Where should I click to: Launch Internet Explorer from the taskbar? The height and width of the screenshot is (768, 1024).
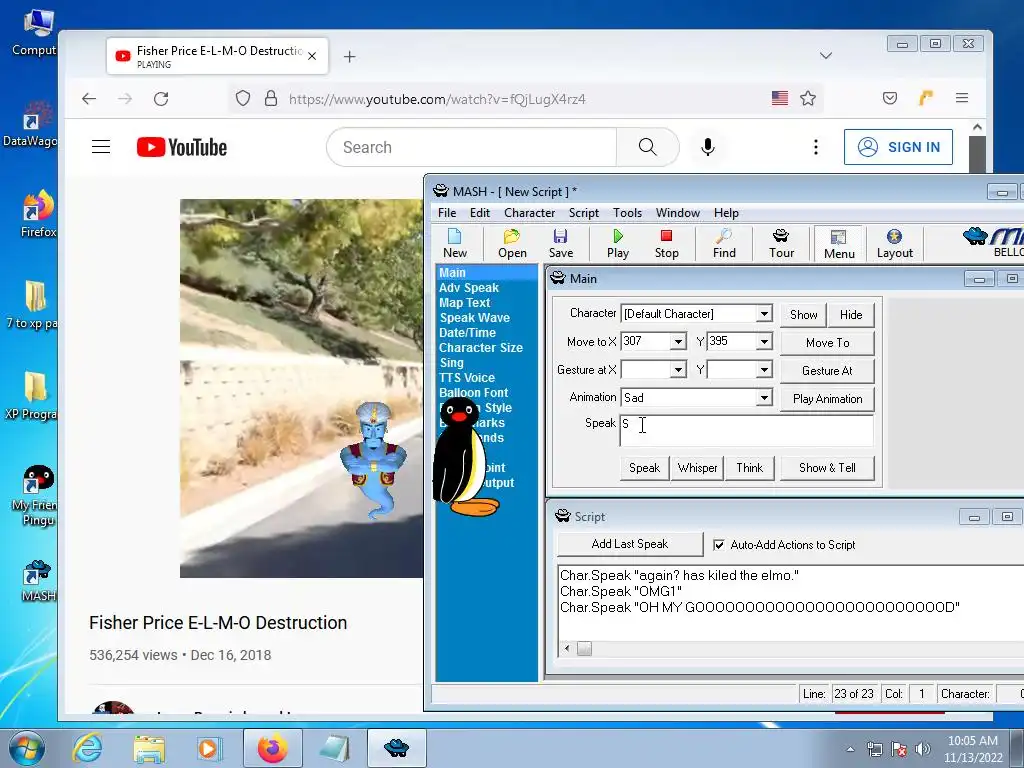[87, 748]
